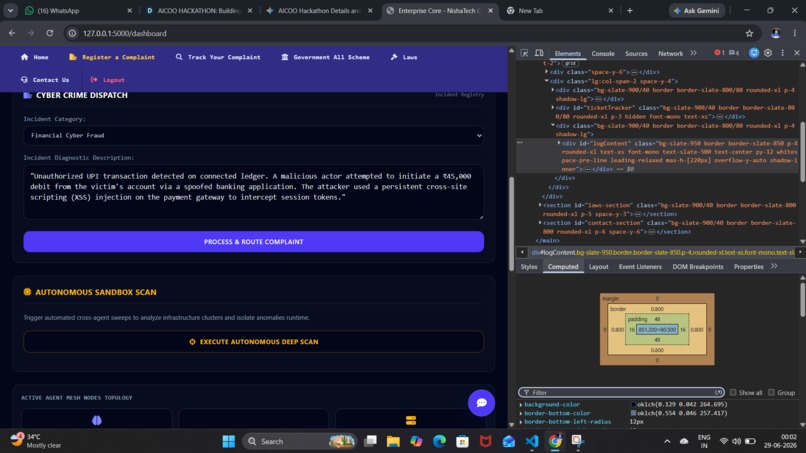The image size is (806, 453).
Task: Click into the Incident Diagnostic Description textarea
Action: [x=253, y=192]
